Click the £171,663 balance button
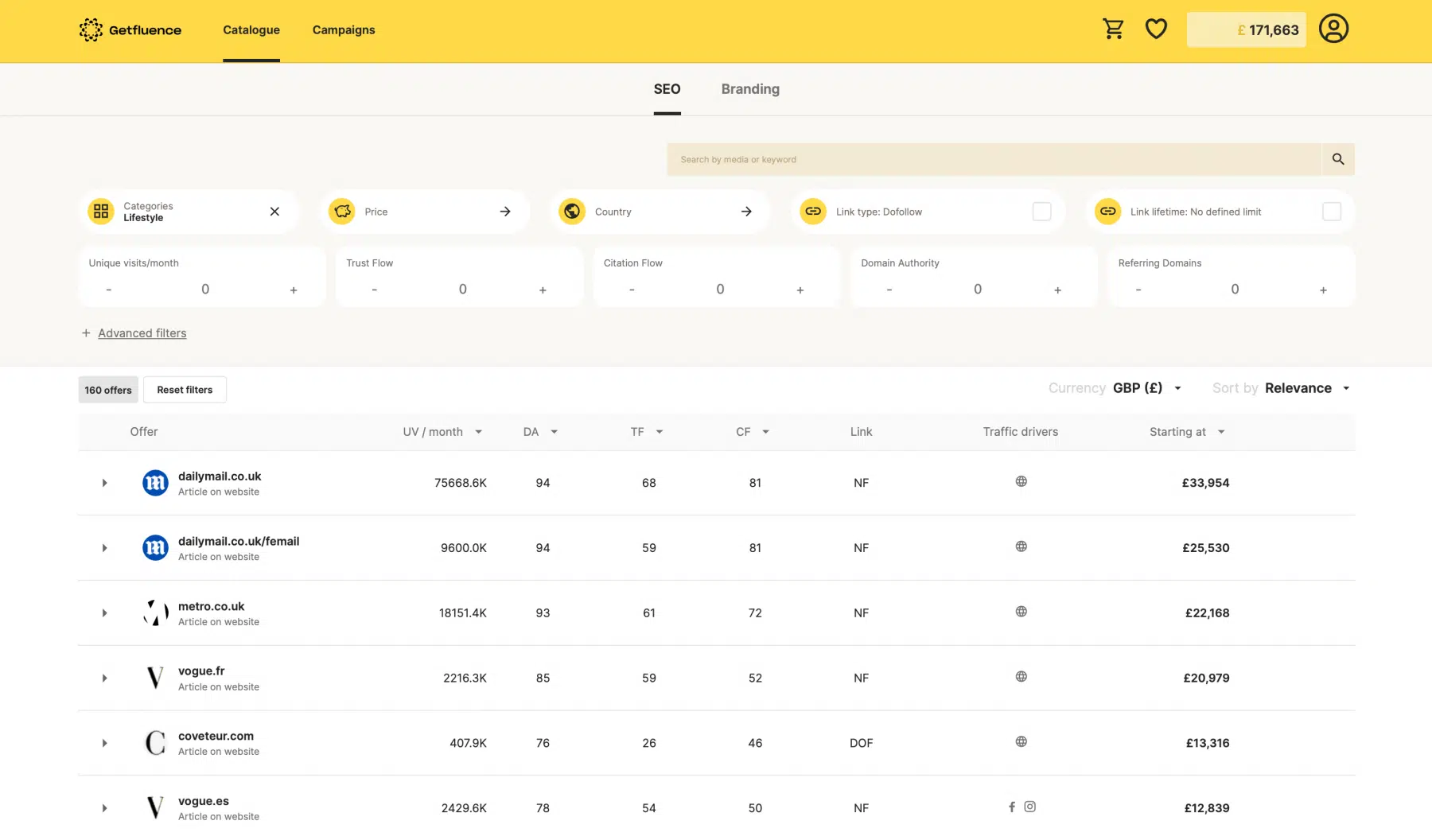The width and height of the screenshot is (1432, 840). point(1247,29)
